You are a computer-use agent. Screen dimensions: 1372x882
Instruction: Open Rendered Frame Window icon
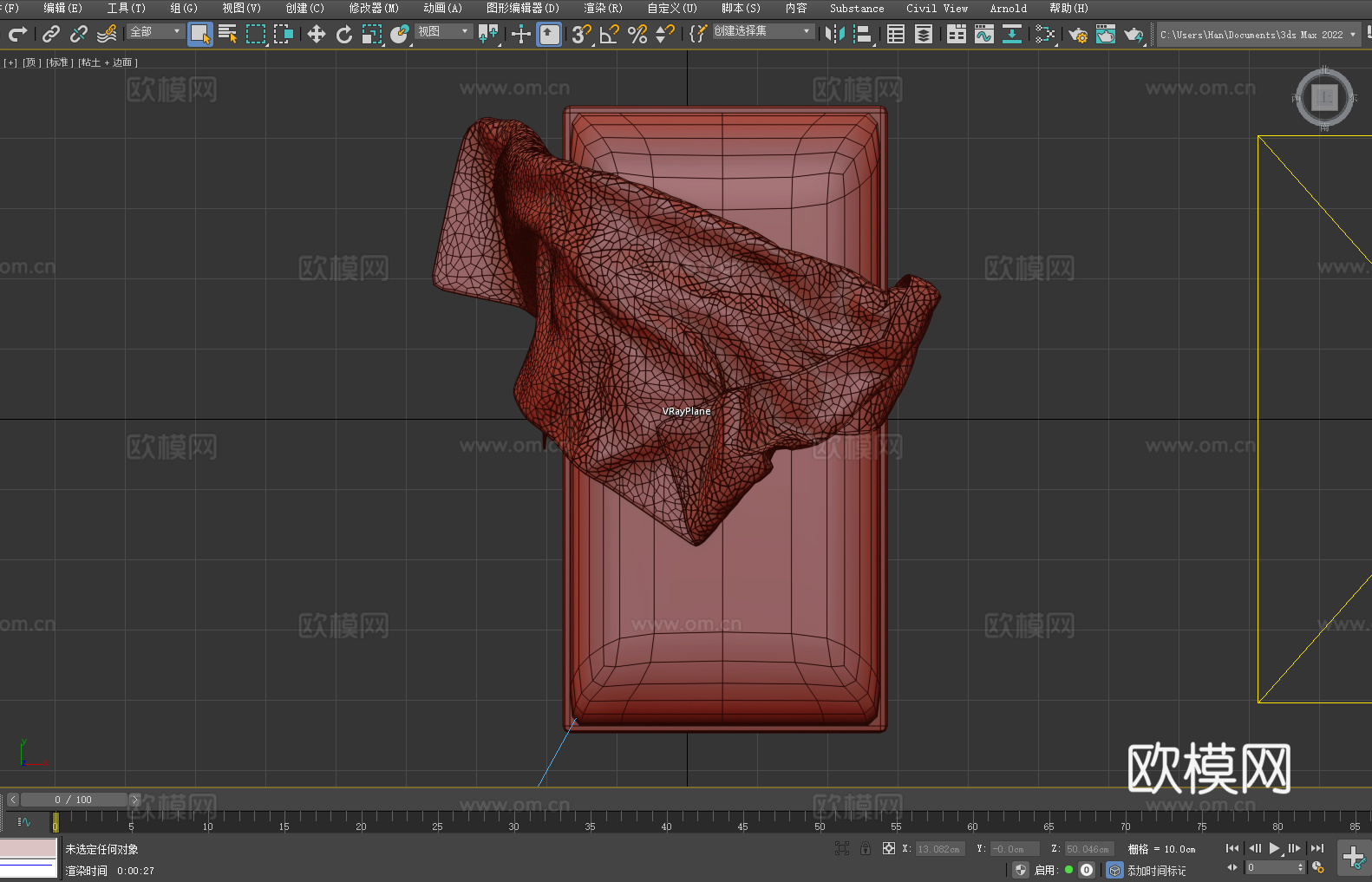1106,34
